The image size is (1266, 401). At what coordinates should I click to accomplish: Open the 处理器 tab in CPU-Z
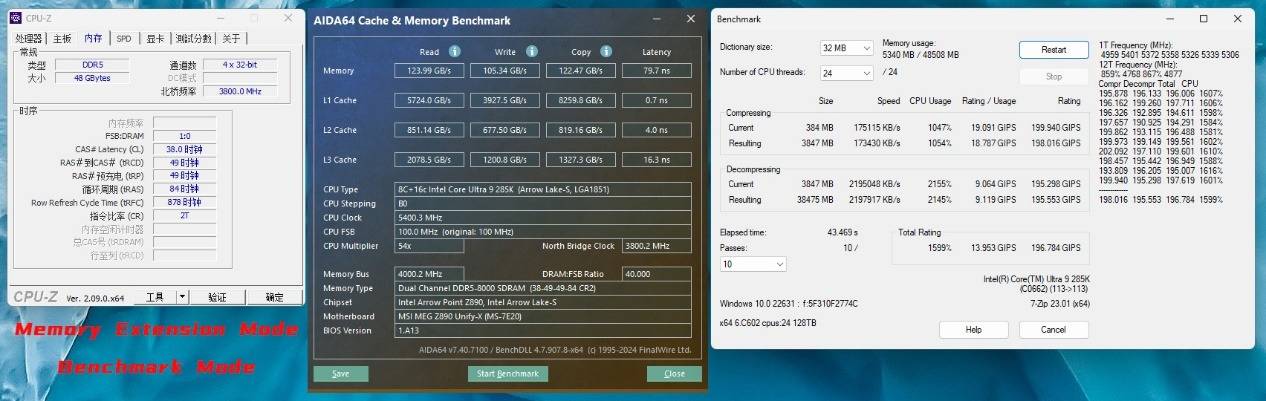pyautogui.click(x=27, y=38)
